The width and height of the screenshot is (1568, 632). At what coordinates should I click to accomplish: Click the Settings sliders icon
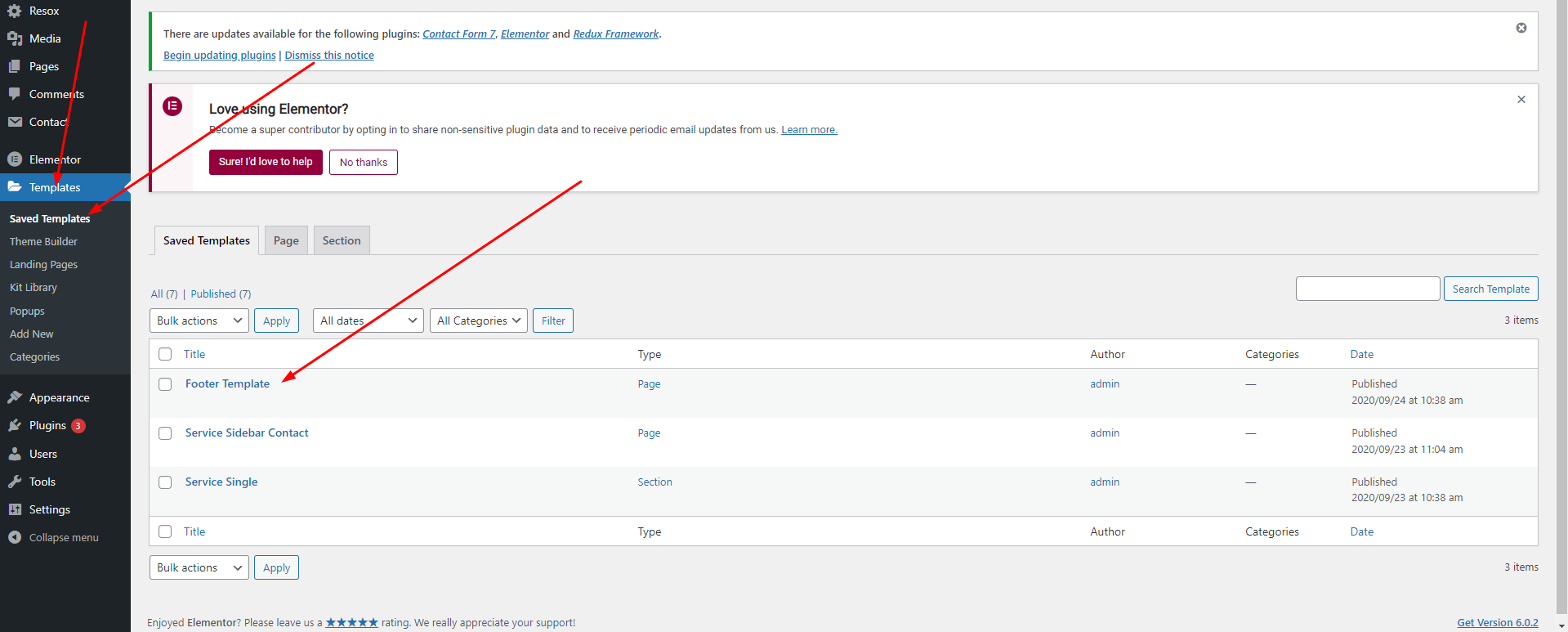point(15,509)
